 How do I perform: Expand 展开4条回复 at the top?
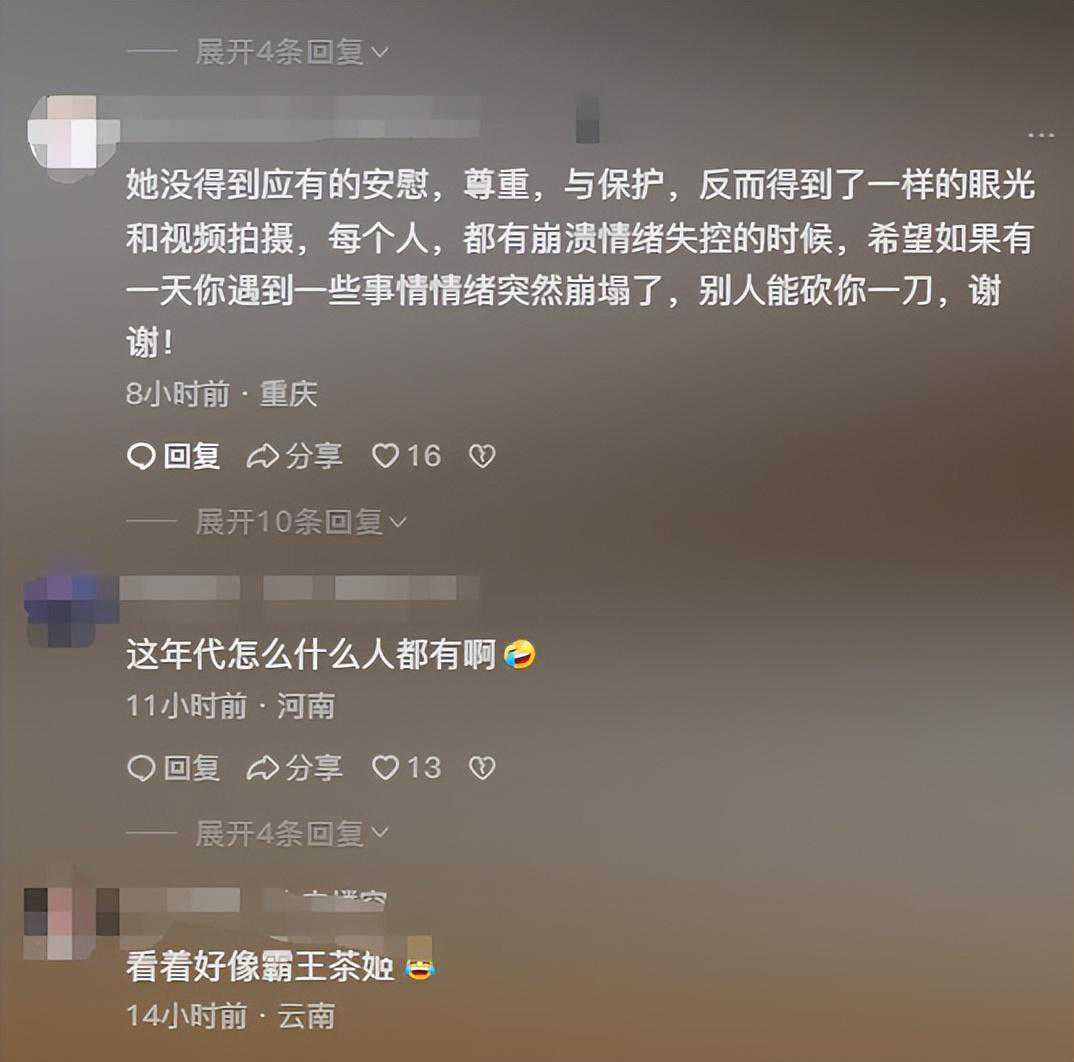292,51
